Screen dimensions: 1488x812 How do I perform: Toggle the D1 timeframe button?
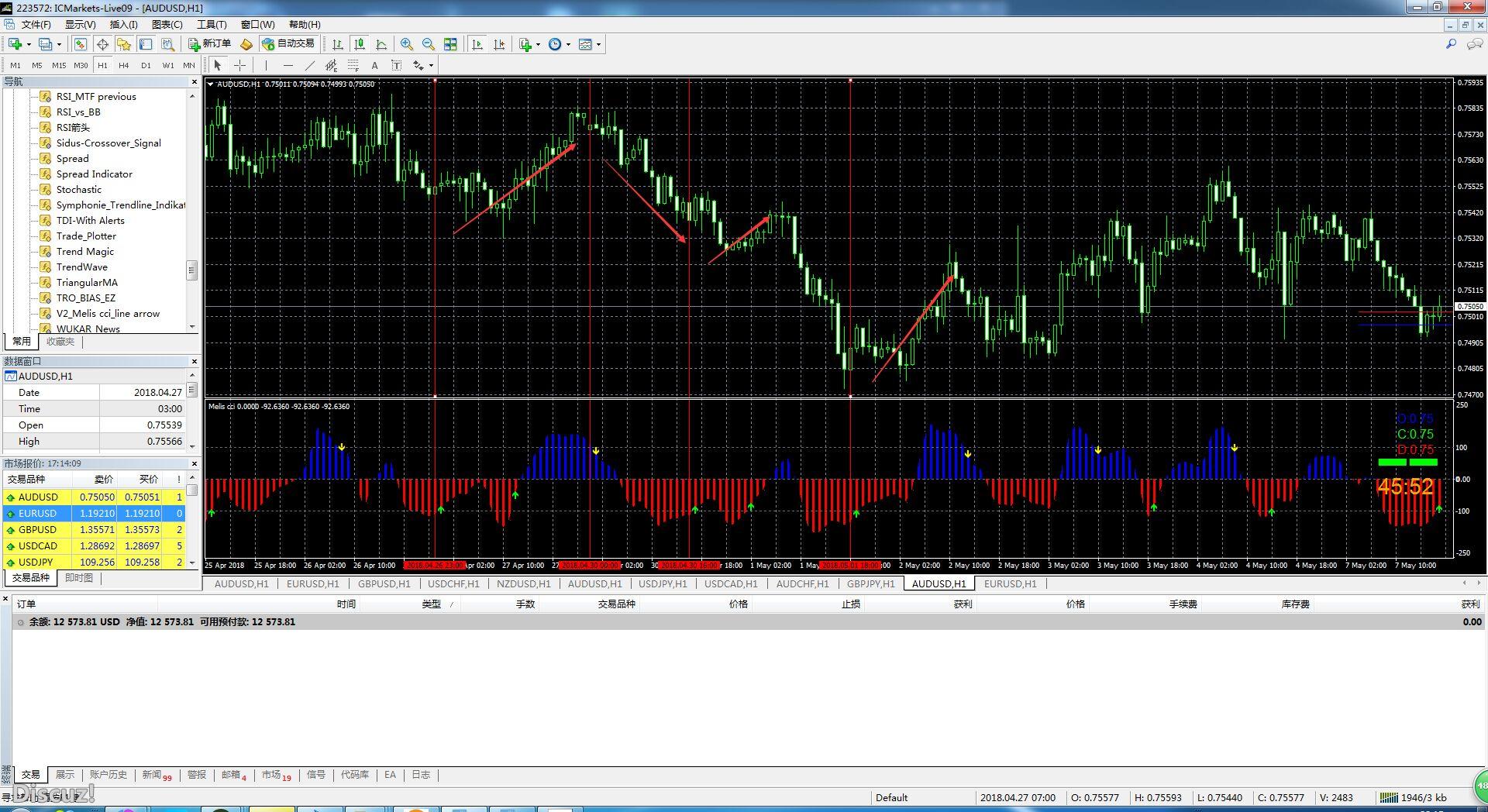point(146,66)
